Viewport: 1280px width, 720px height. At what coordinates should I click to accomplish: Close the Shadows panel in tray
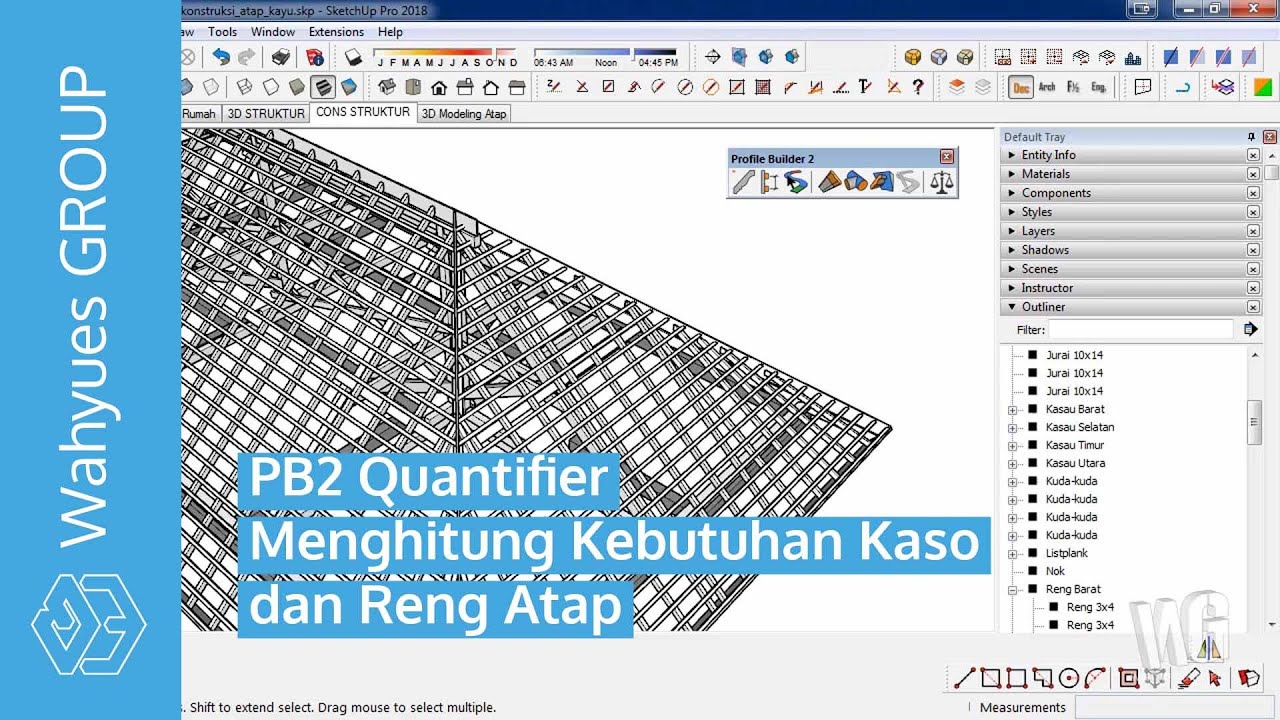[1253, 250]
